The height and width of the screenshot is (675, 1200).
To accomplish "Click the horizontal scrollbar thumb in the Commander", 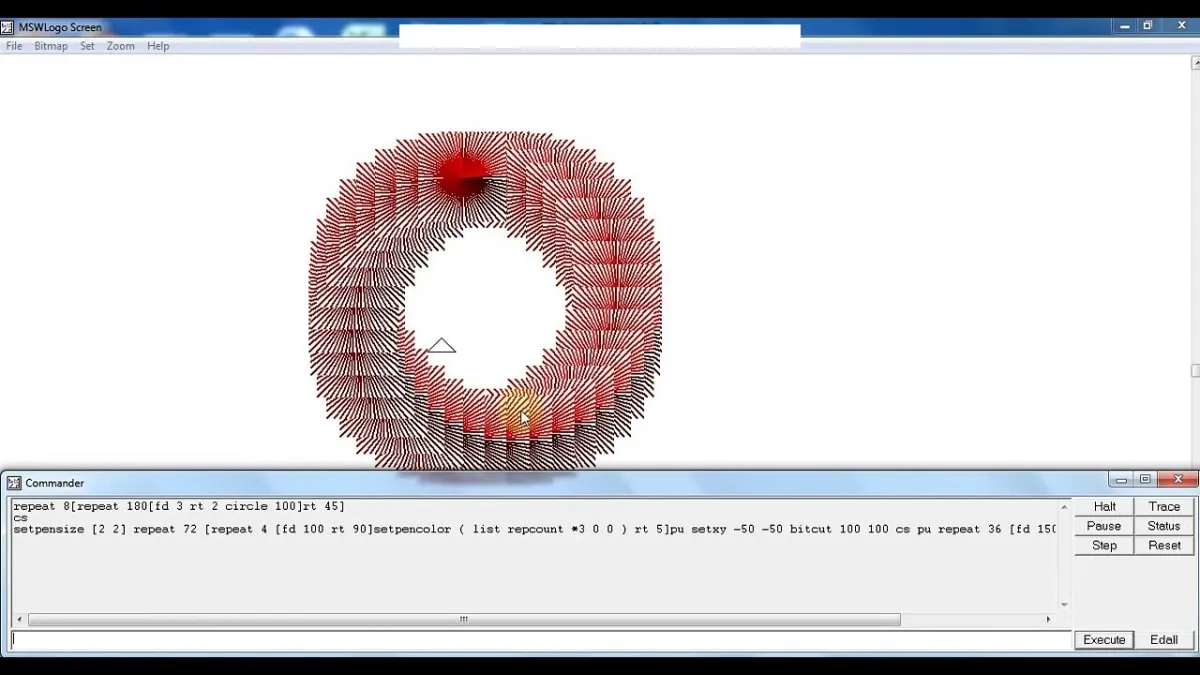I will (x=464, y=620).
